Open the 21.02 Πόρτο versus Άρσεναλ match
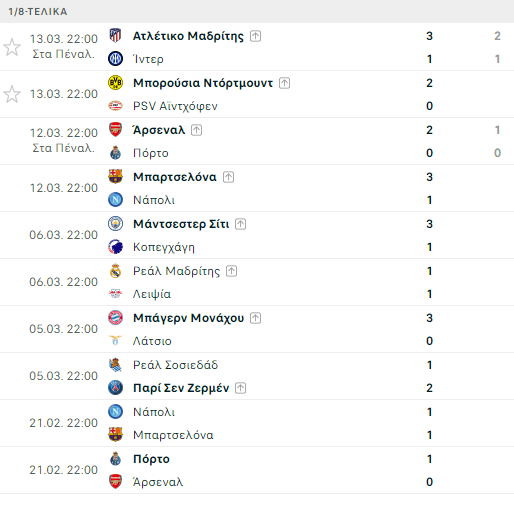Screen dimensions: 514x512 click(257, 470)
